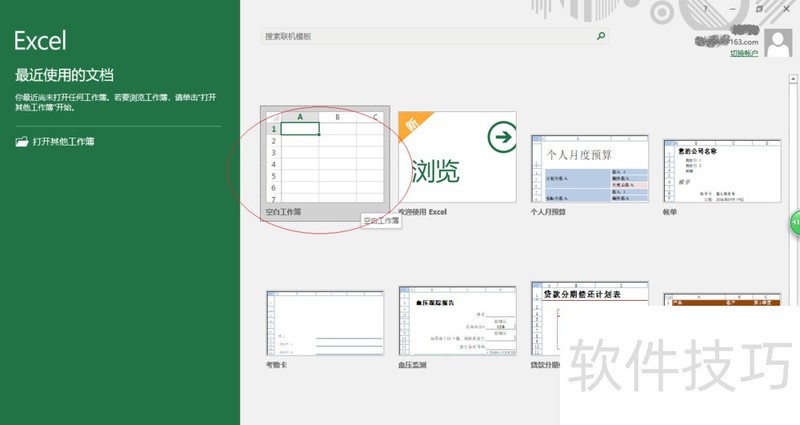
Task: Restore down the Excel window
Action: tap(759, 9)
